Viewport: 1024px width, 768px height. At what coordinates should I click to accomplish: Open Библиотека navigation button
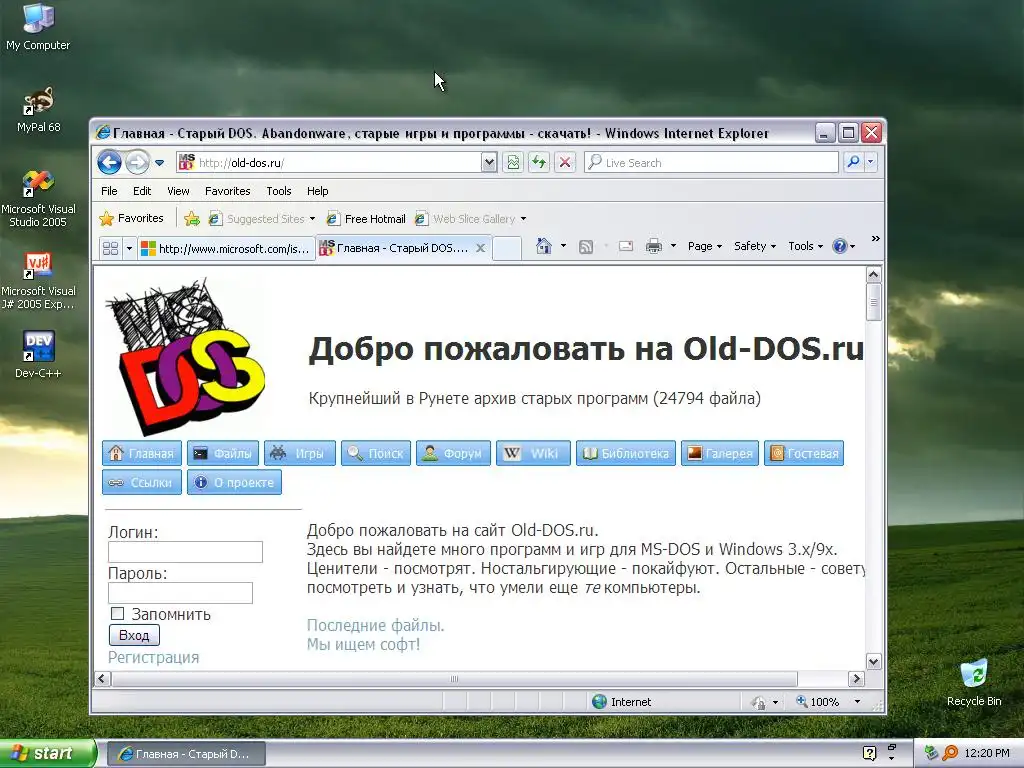click(x=626, y=453)
